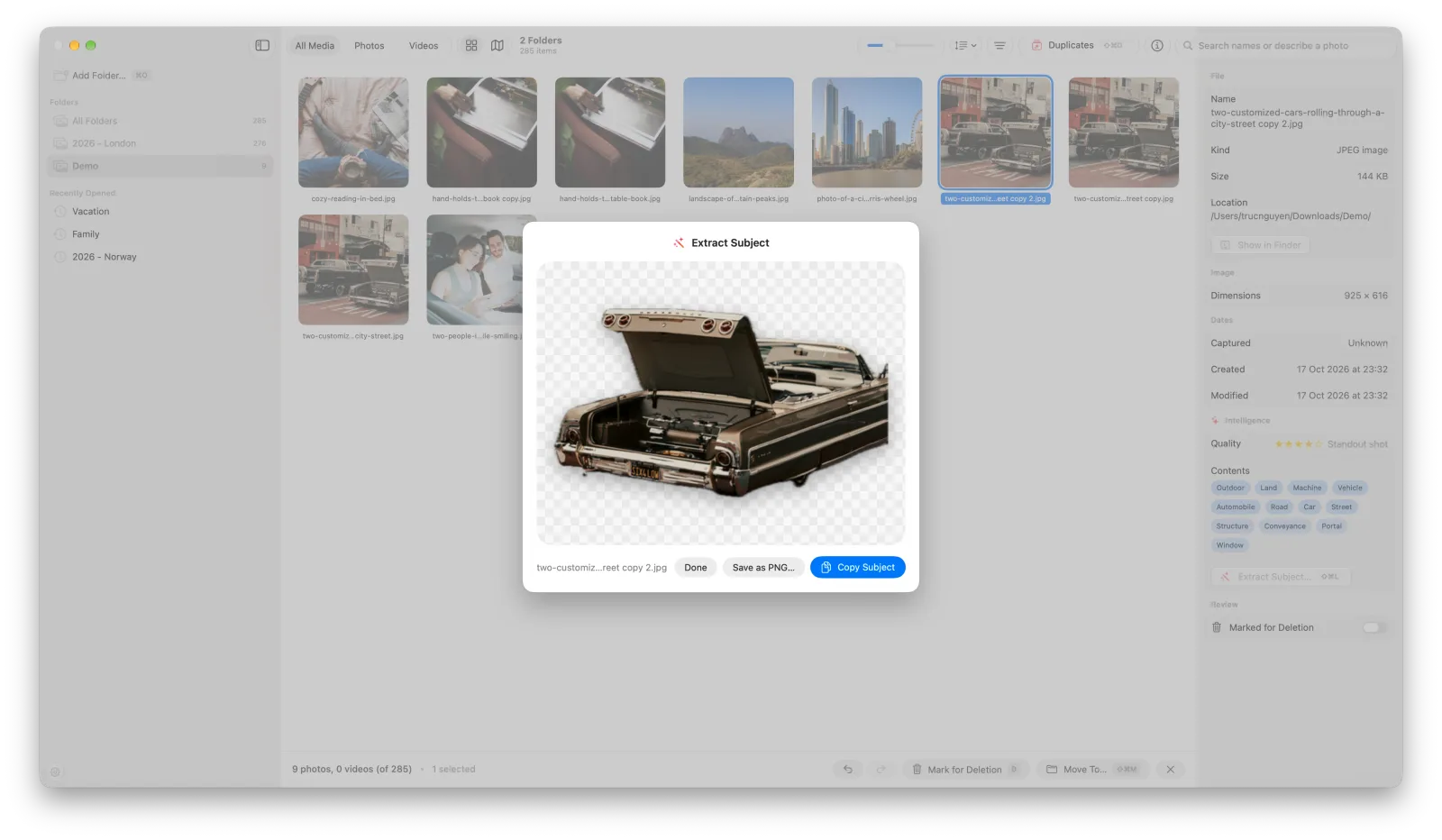
Task: Select two-customized street copy.jpg thumbnail
Action: (1124, 132)
